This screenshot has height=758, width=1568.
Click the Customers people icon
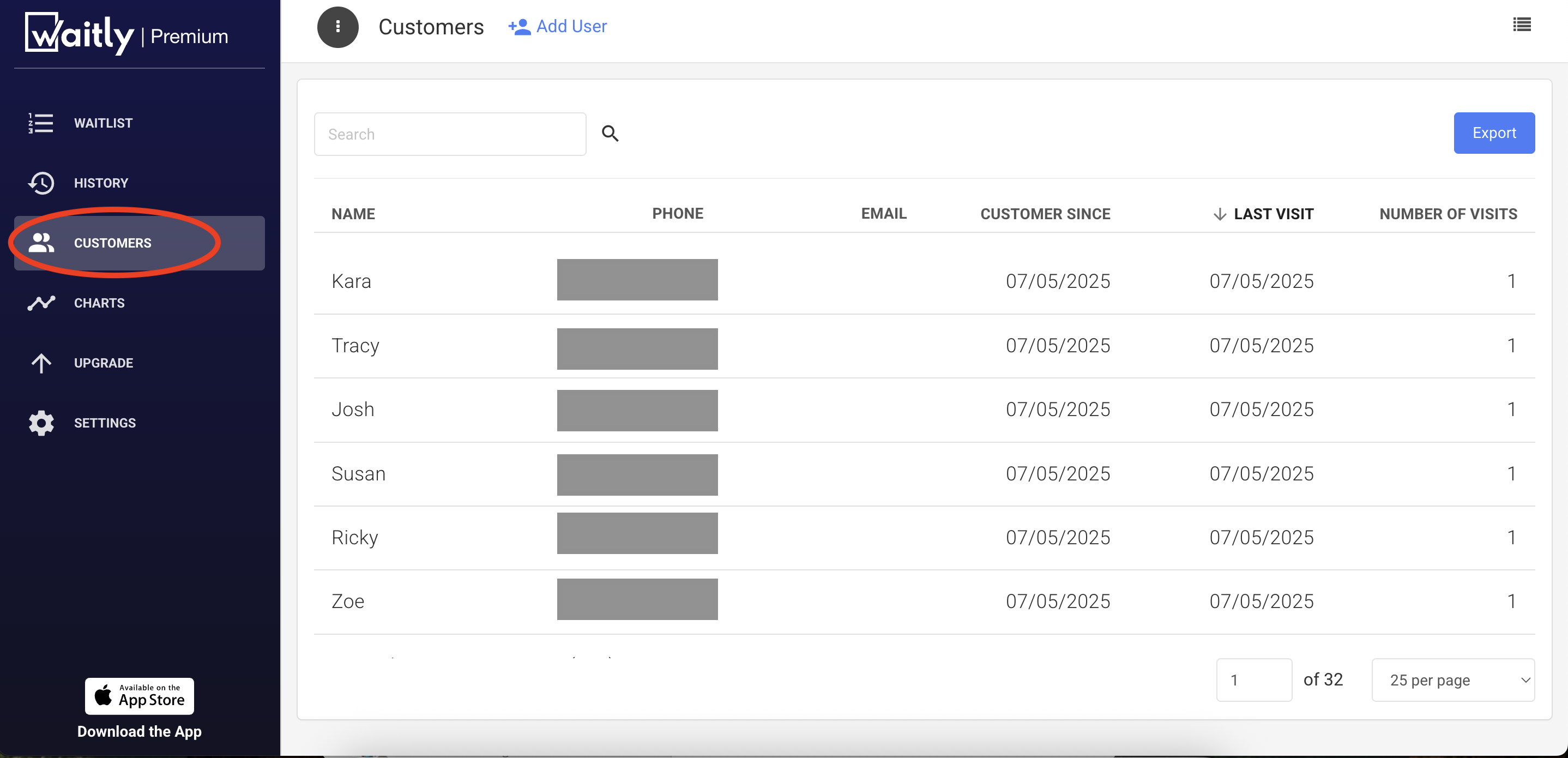(x=41, y=243)
